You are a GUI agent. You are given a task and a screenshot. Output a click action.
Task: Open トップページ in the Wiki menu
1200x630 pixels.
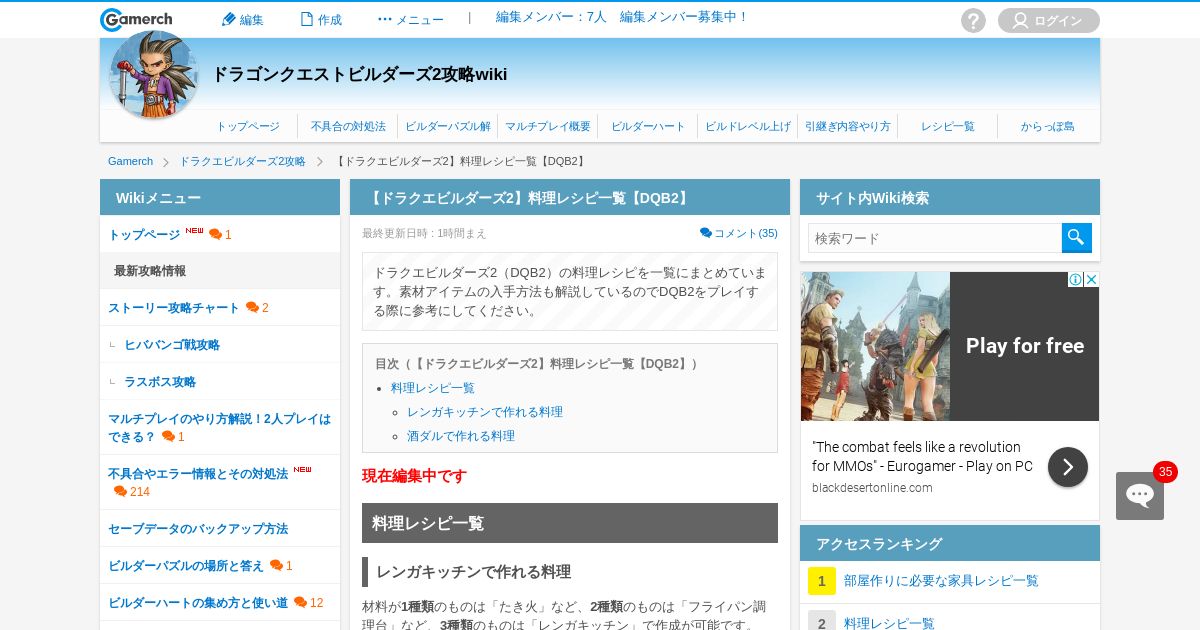(x=144, y=234)
